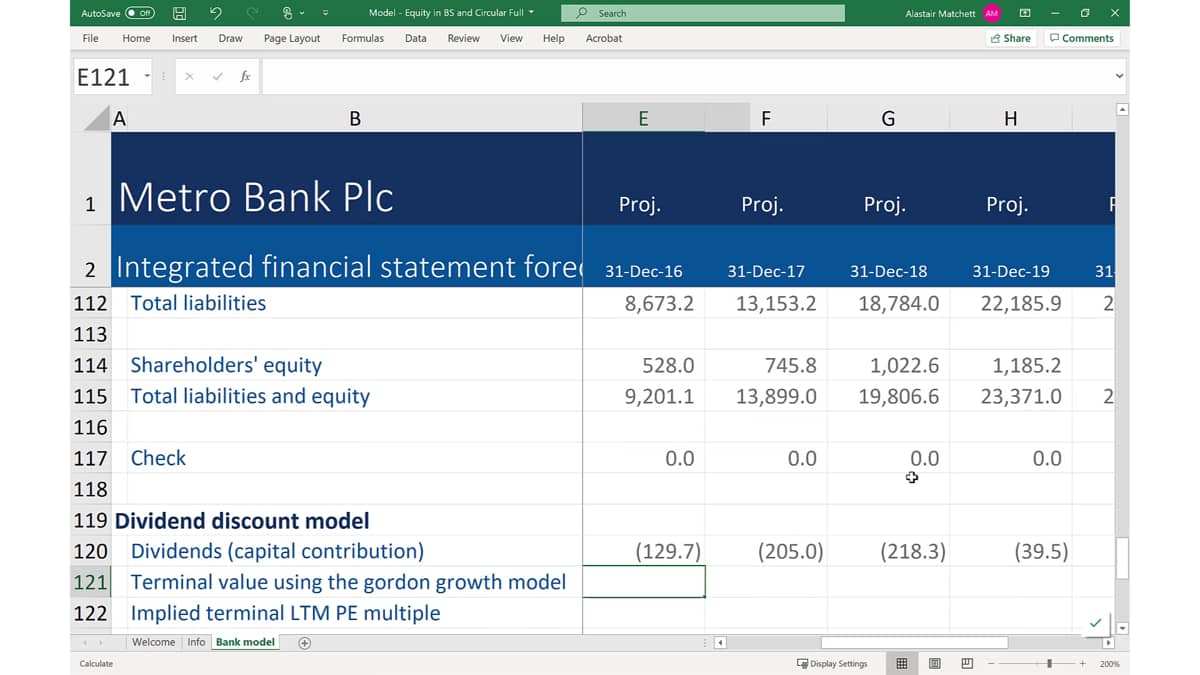This screenshot has height=675, width=1200.
Task: Click inside the formula bar
Action: 685,77
